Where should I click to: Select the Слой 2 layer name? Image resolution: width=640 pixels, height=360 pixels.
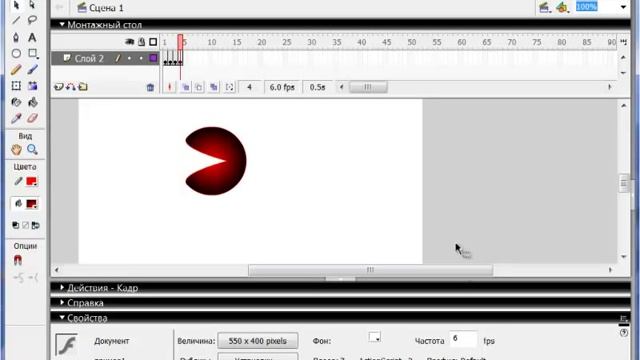(89, 59)
